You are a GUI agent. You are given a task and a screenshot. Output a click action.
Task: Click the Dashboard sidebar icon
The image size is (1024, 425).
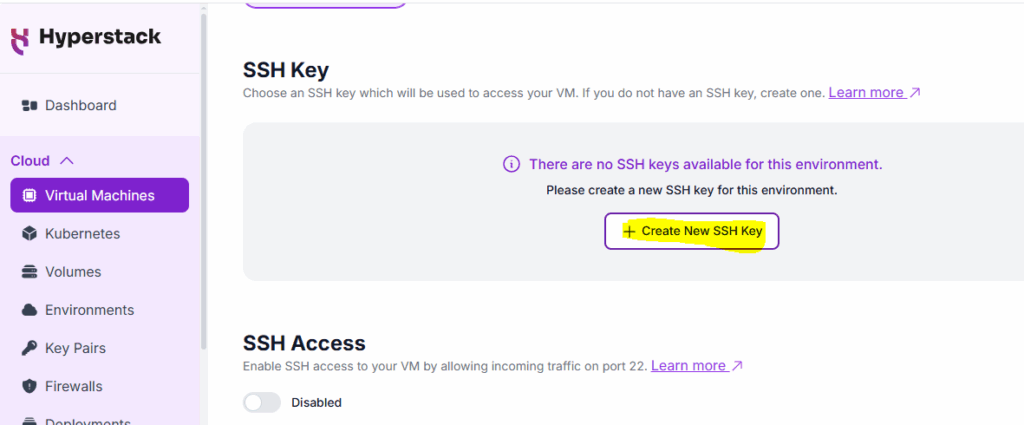[29, 105]
